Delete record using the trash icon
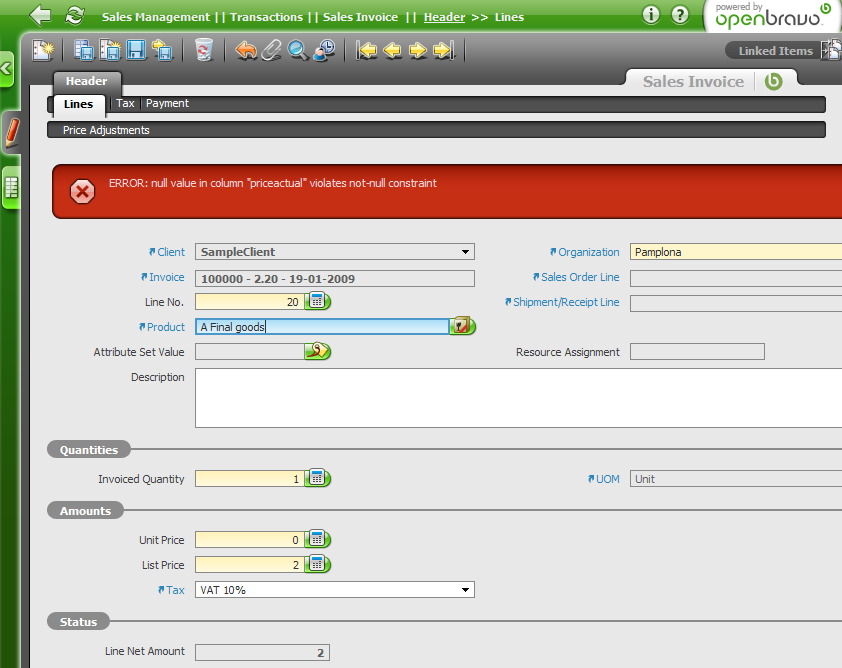 tap(204, 49)
